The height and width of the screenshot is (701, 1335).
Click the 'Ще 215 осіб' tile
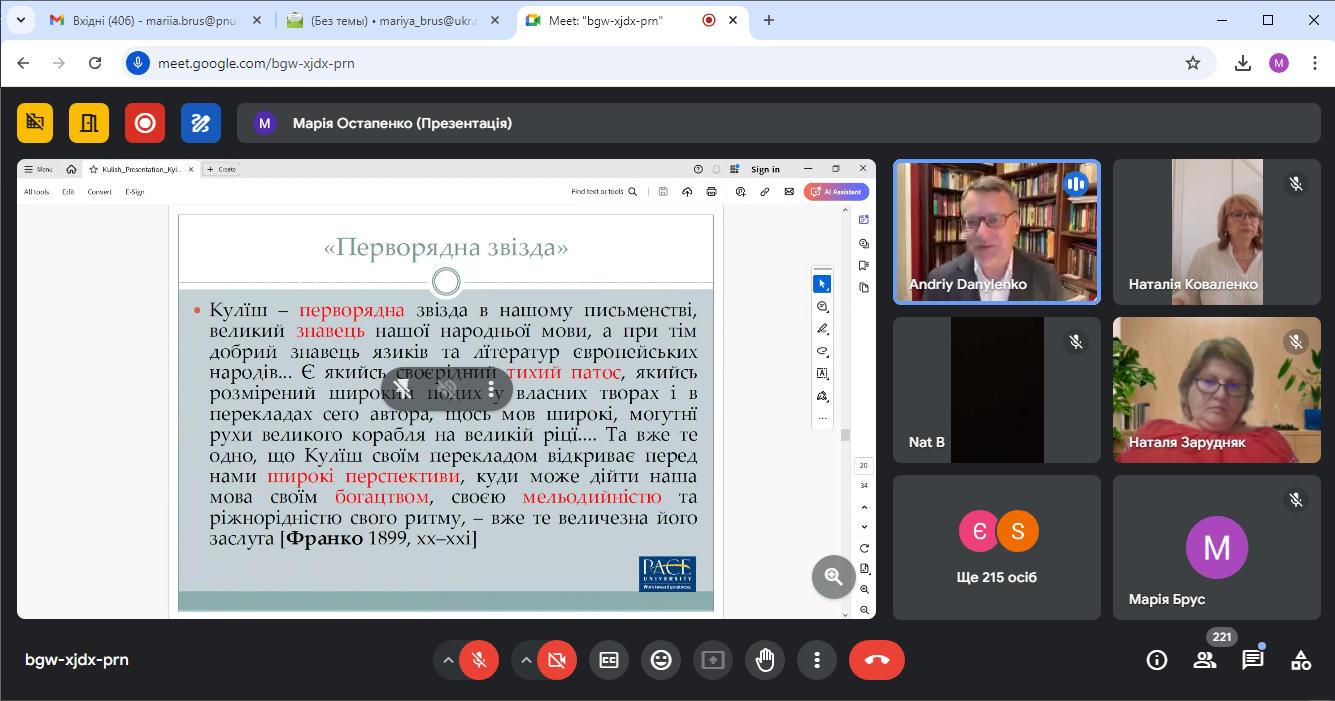coord(996,547)
